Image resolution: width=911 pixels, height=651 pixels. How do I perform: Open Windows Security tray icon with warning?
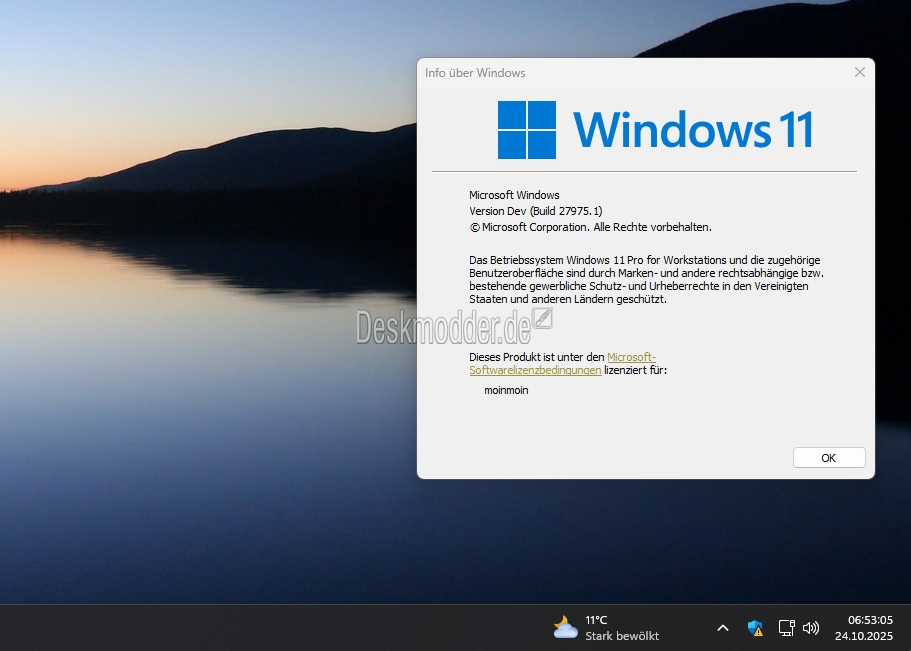point(755,628)
